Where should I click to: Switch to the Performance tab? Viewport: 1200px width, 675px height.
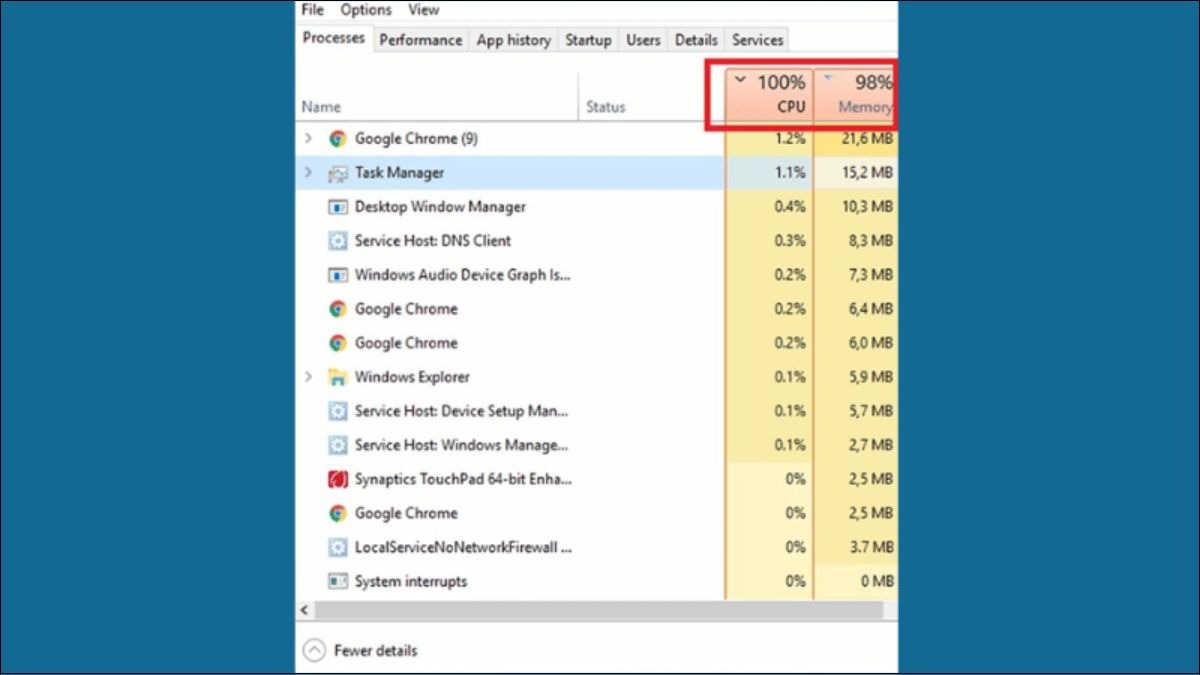(x=421, y=40)
